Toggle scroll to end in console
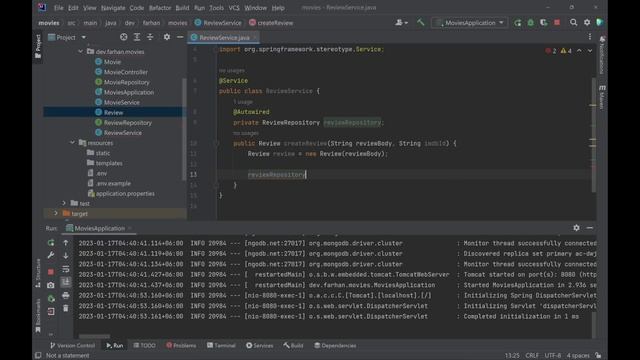 click(66, 282)
